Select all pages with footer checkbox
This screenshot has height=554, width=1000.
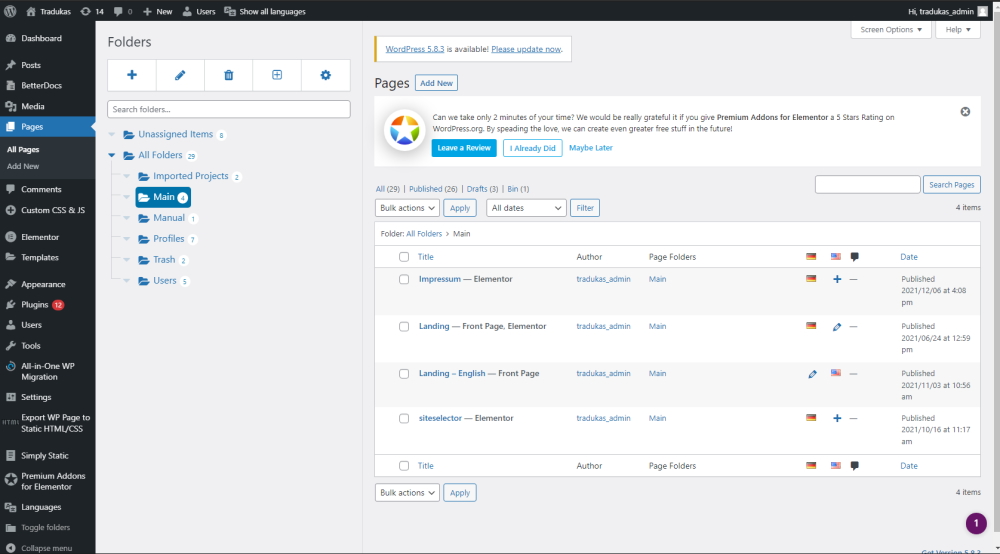404,466
